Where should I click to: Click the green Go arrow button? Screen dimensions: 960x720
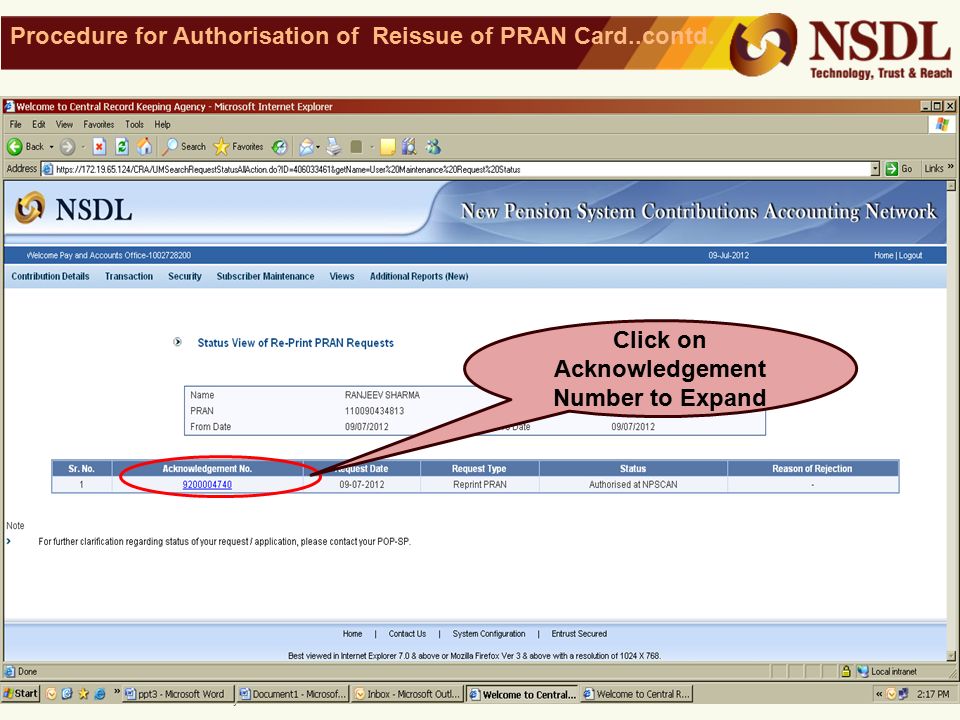[892, 169]
